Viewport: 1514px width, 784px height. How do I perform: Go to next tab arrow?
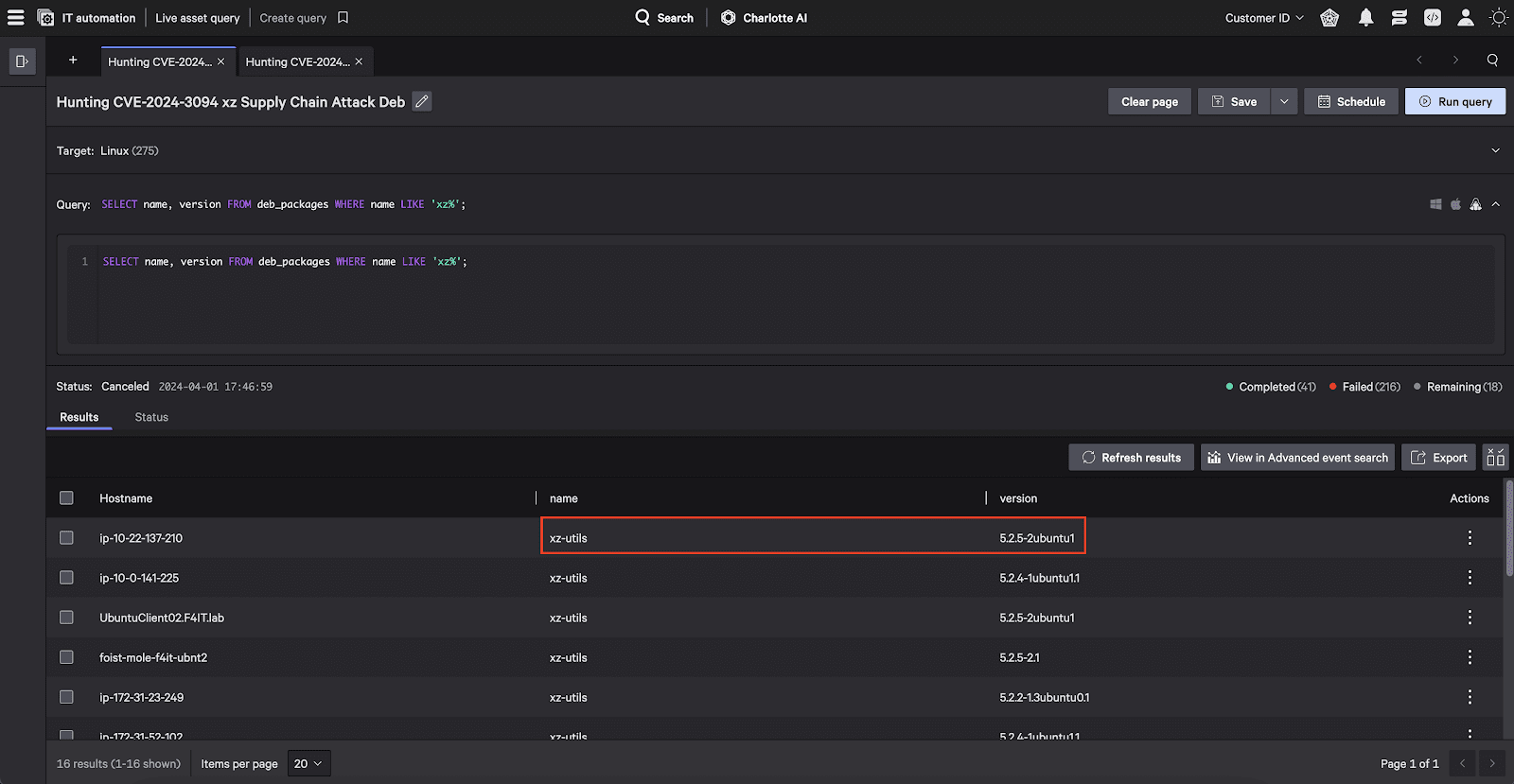[1455, 60]
